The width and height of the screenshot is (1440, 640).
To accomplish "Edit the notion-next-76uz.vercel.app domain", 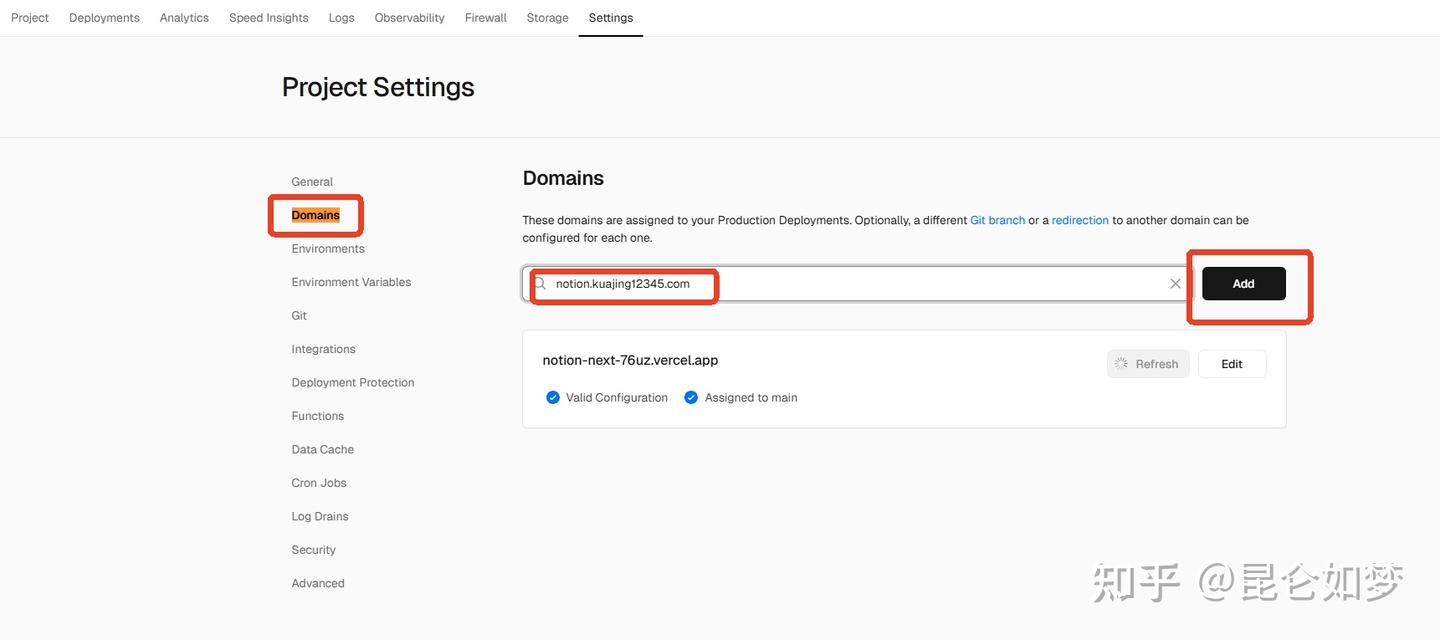I will (x=1232, y=364).
